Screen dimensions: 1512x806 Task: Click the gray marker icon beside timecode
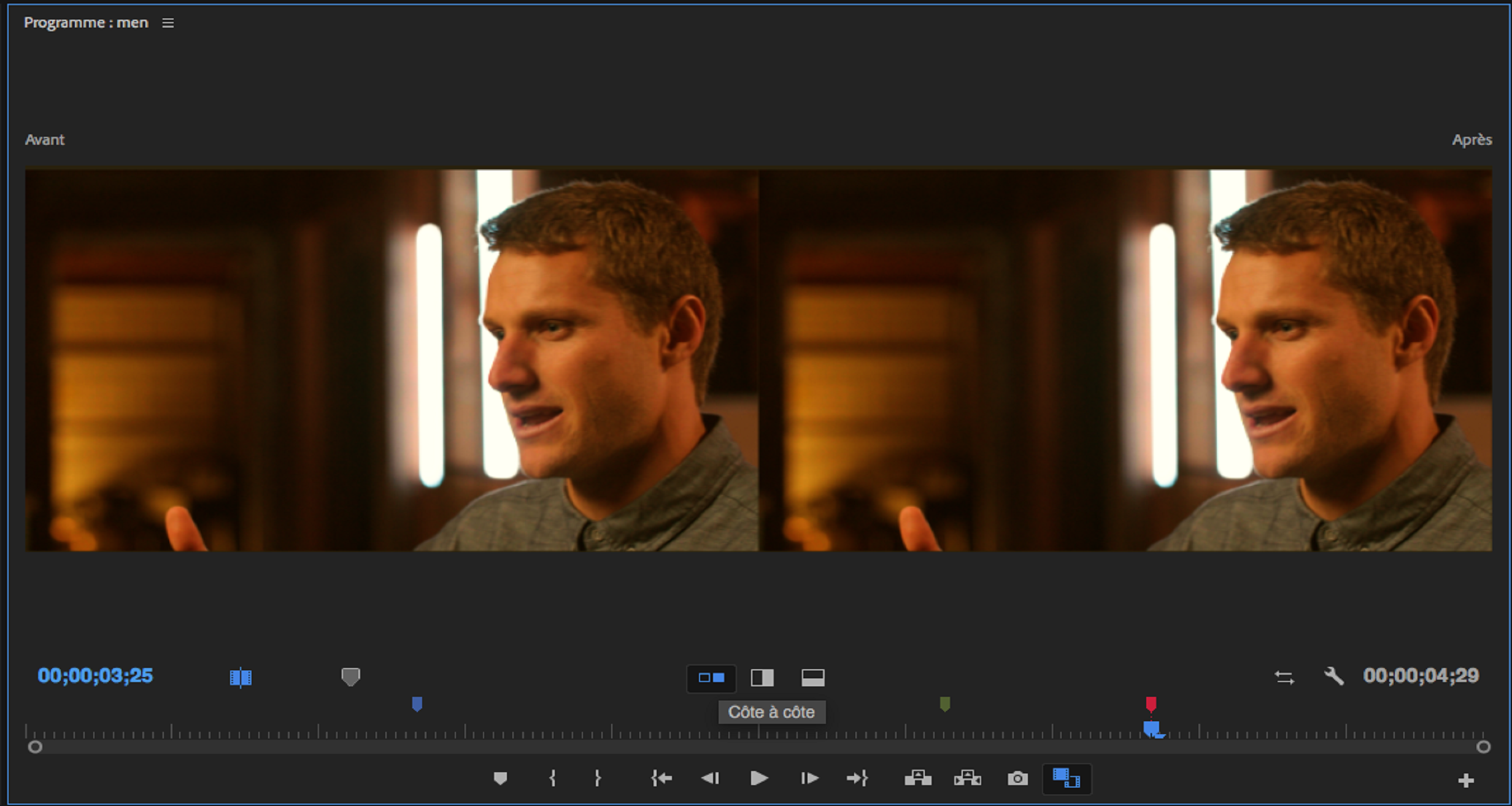click(x=350, y=677)
